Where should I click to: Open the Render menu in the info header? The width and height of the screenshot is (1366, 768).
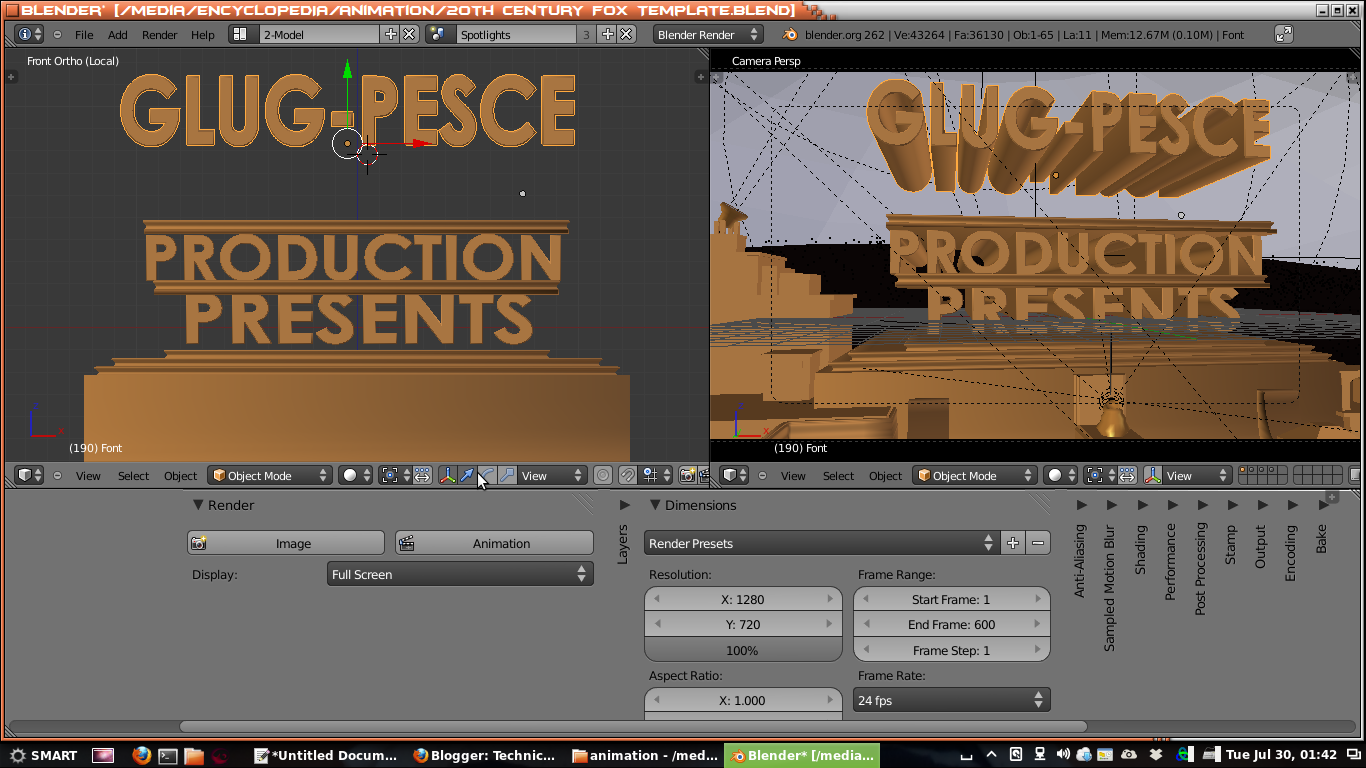[x=160, y=34]
